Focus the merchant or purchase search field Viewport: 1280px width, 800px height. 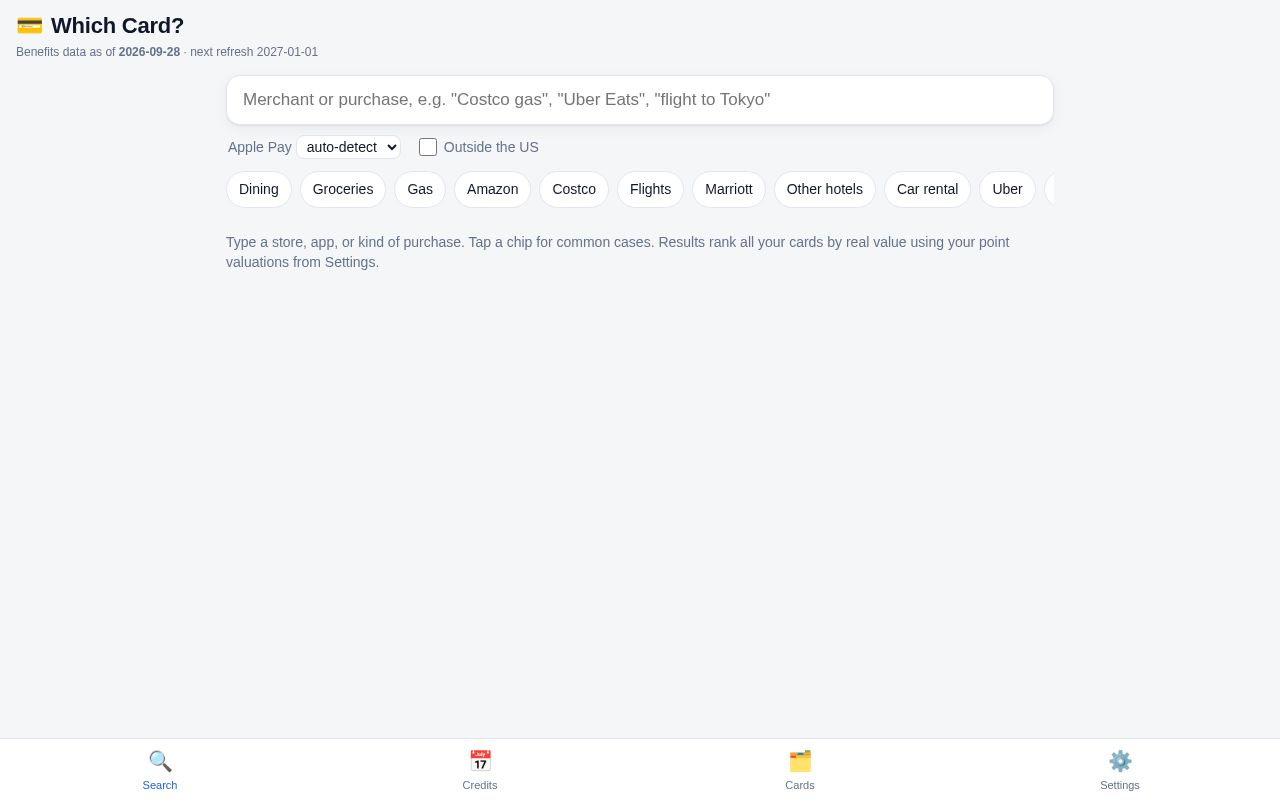[x=640, y=100]
